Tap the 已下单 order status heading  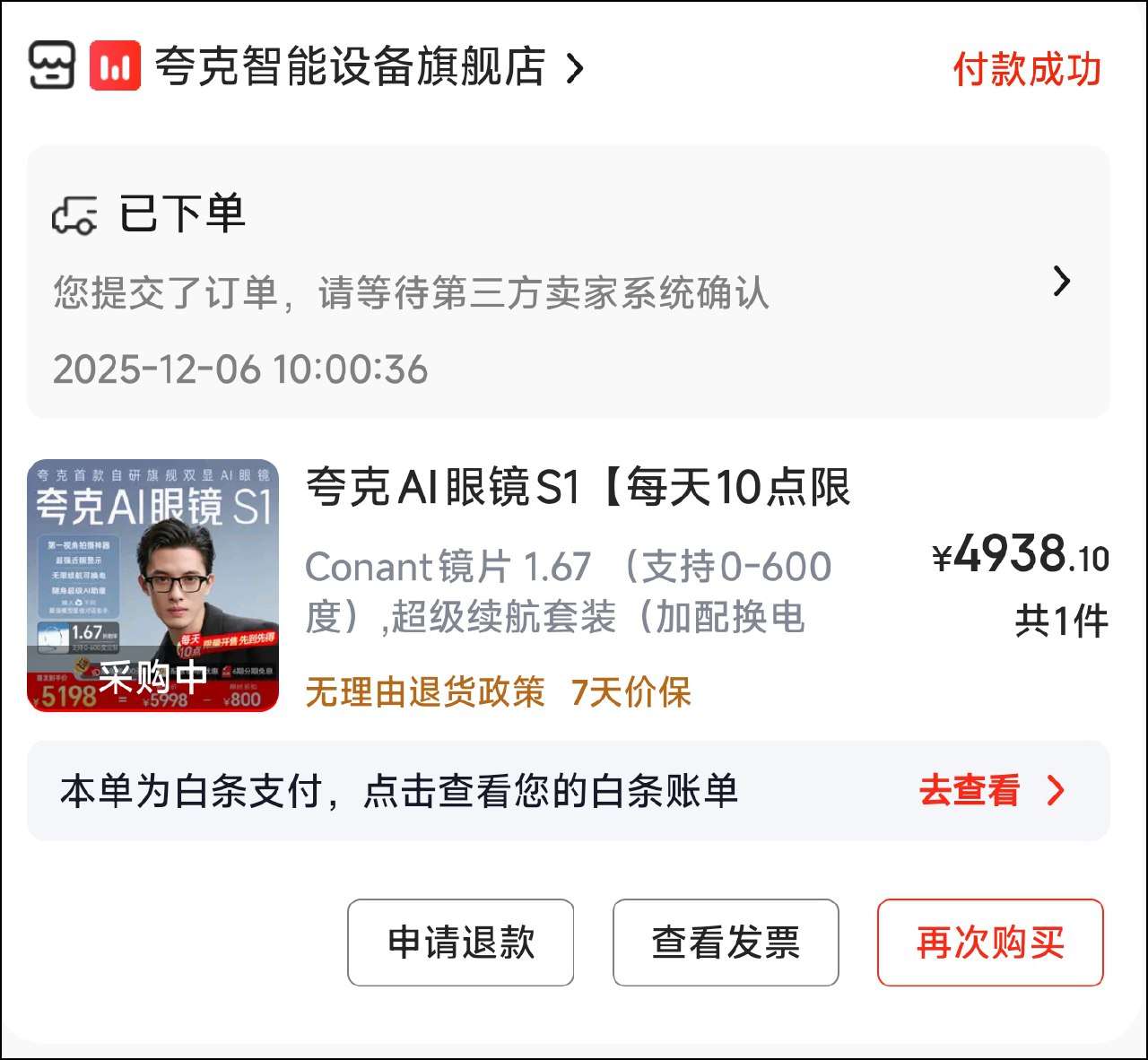[182, 214]
